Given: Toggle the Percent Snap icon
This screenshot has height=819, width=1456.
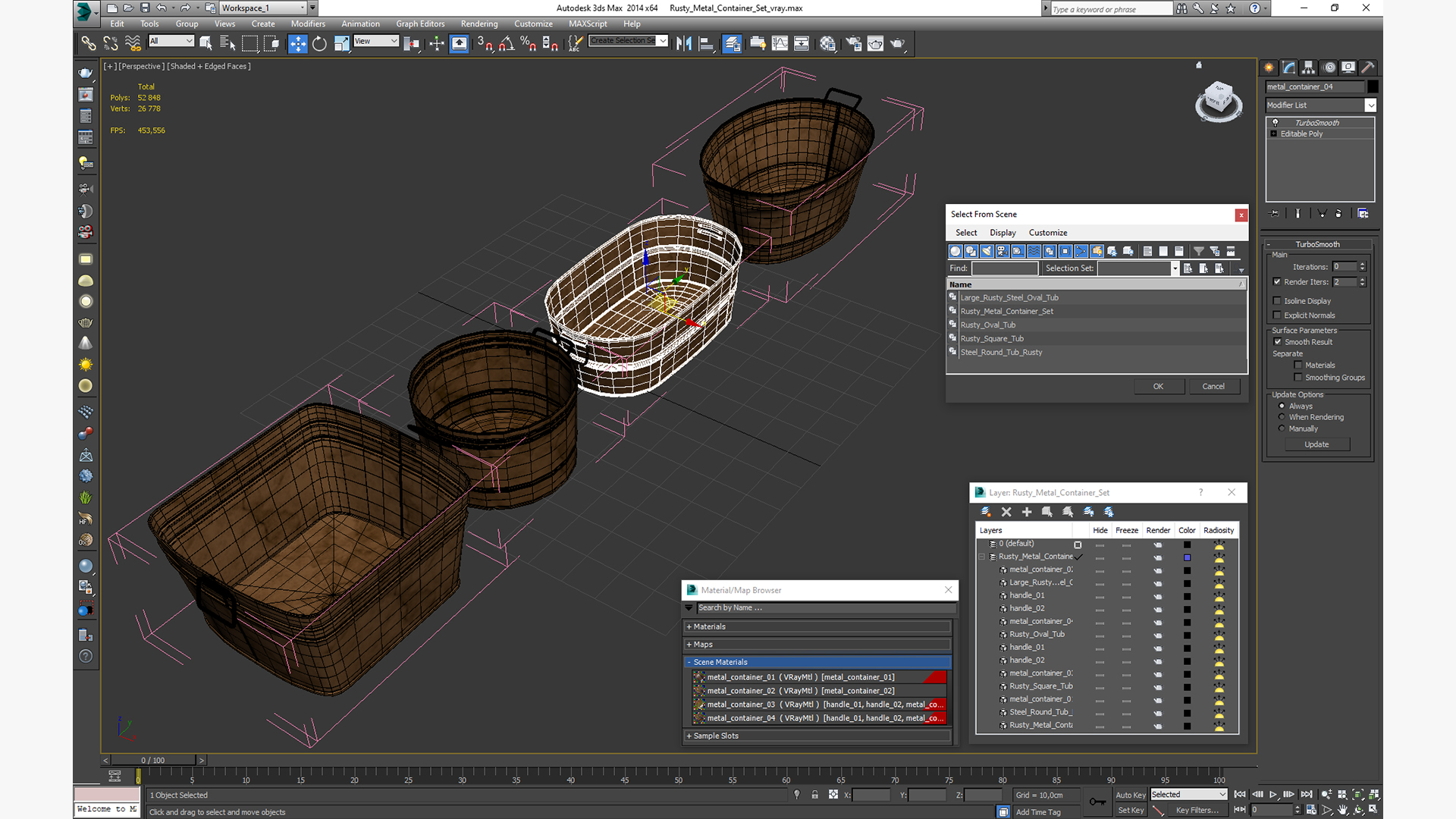Looking at the screenshot, I should [529, 43].
